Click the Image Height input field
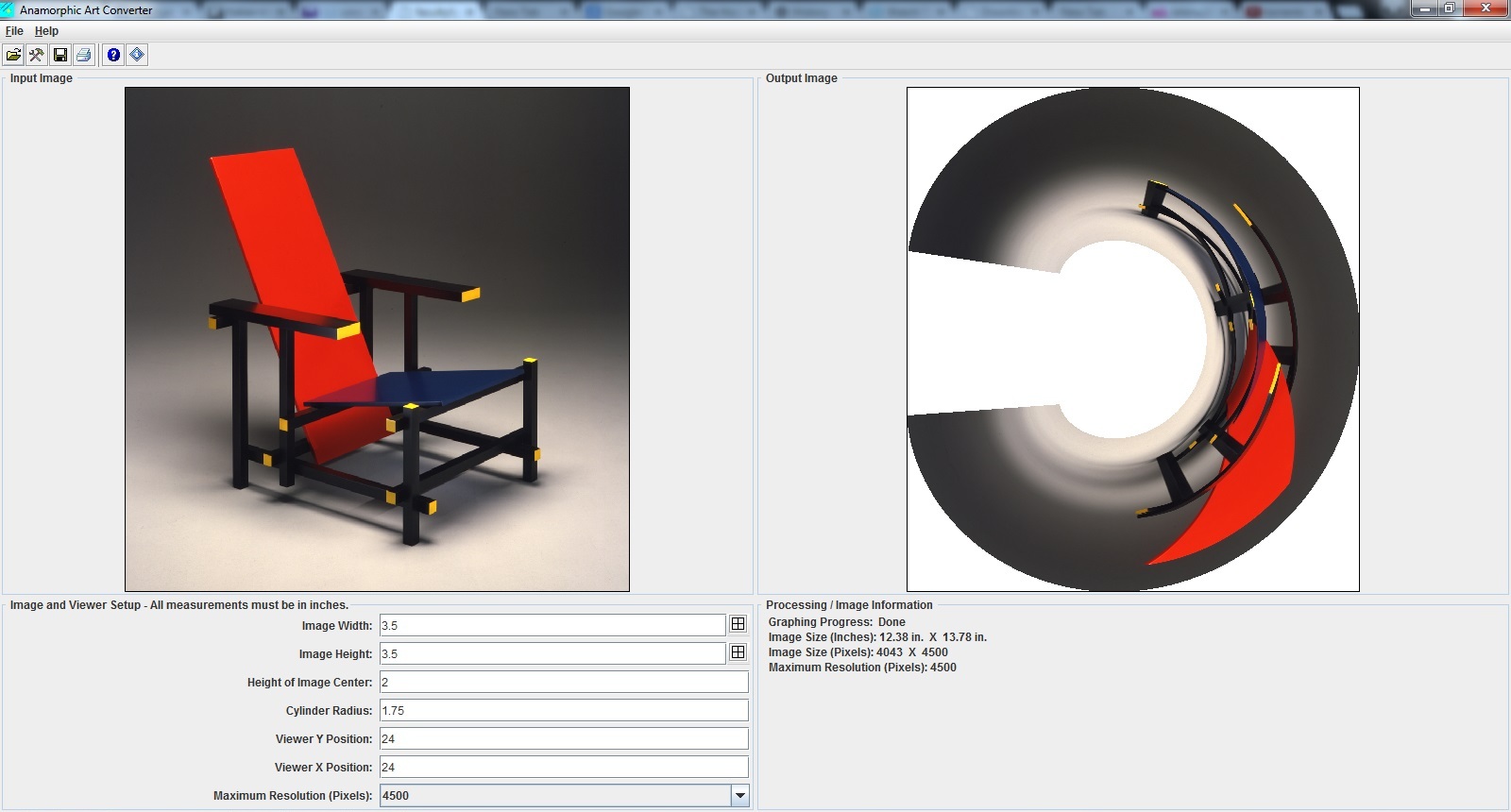This screenshot has height=812, width=1511. pos(552,653)
